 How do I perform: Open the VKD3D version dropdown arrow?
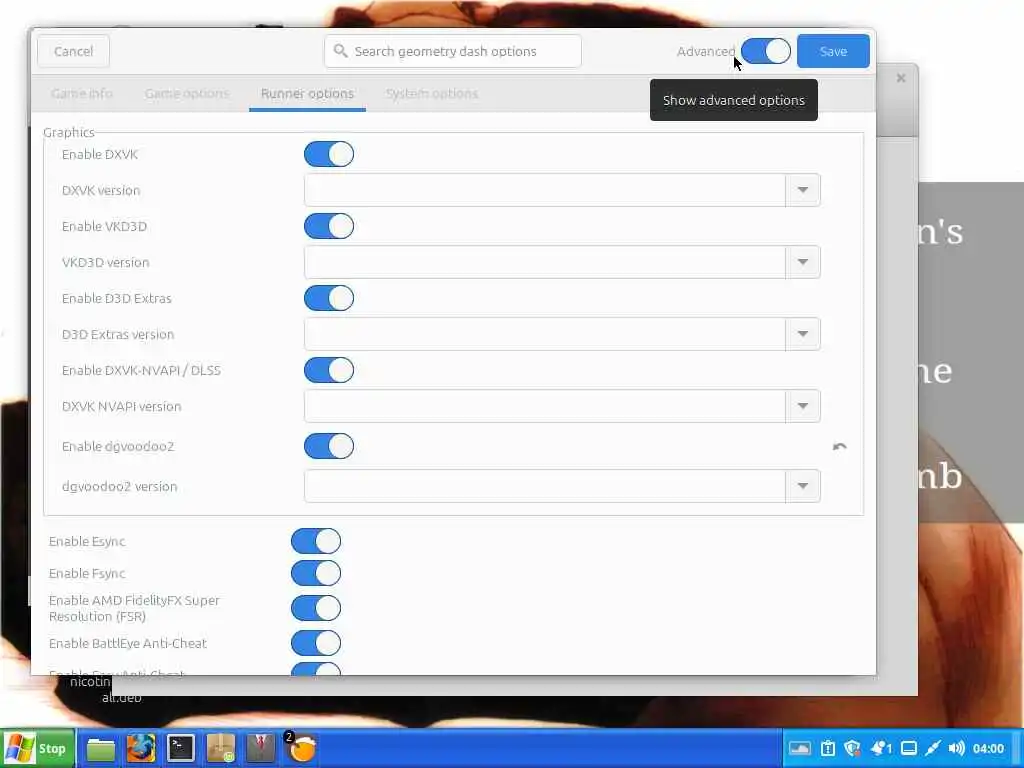803,262
